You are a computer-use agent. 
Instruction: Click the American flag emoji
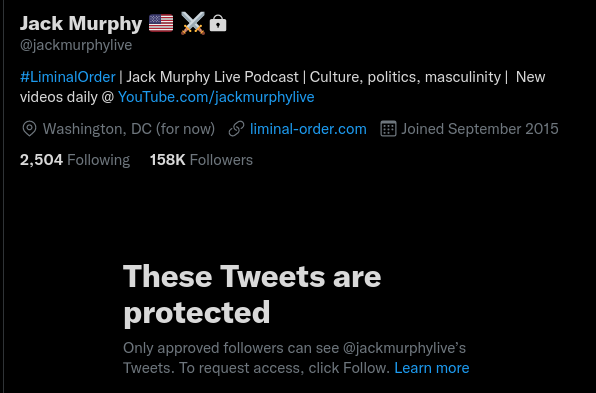(161, 23)
